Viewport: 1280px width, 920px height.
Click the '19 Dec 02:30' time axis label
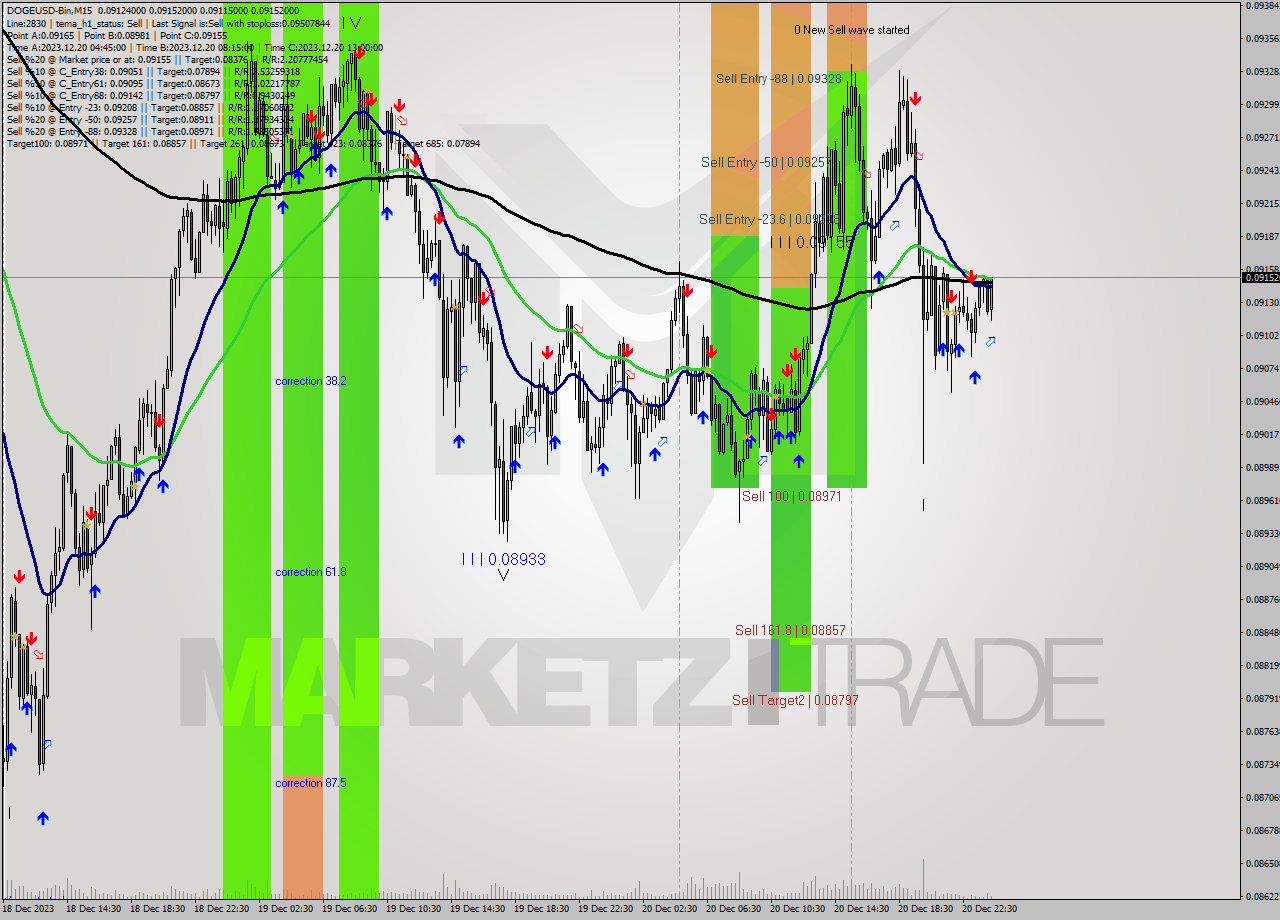pyautogui.click(x=286, y=909)
